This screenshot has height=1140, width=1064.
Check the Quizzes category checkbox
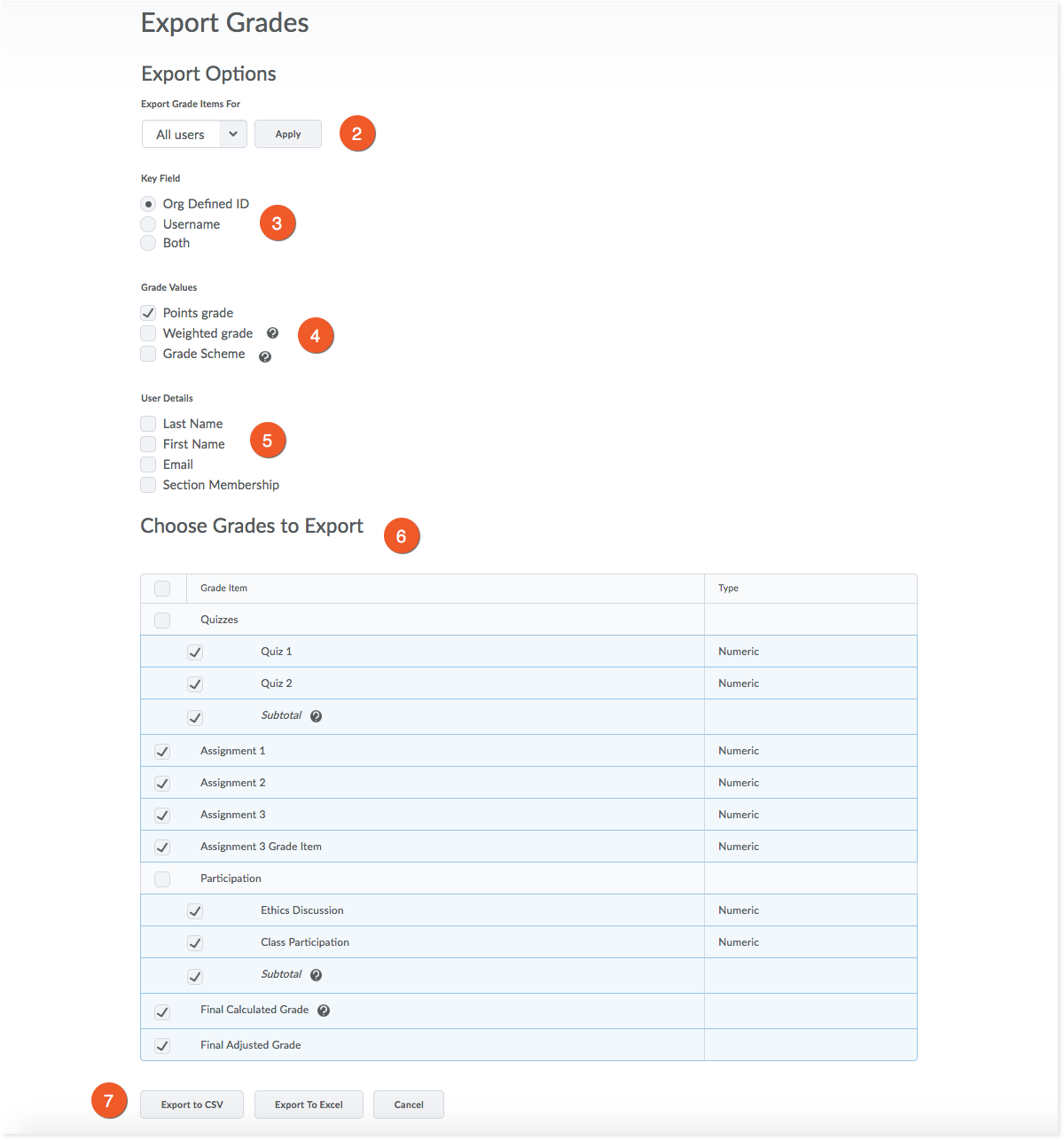tap(162, 621)
